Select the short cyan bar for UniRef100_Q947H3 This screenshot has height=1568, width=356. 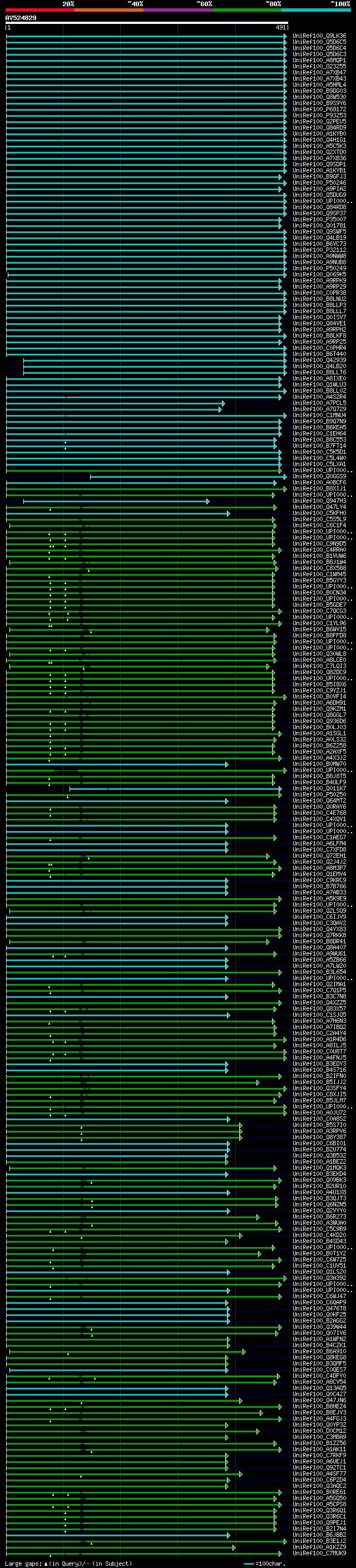coord(116,502)
